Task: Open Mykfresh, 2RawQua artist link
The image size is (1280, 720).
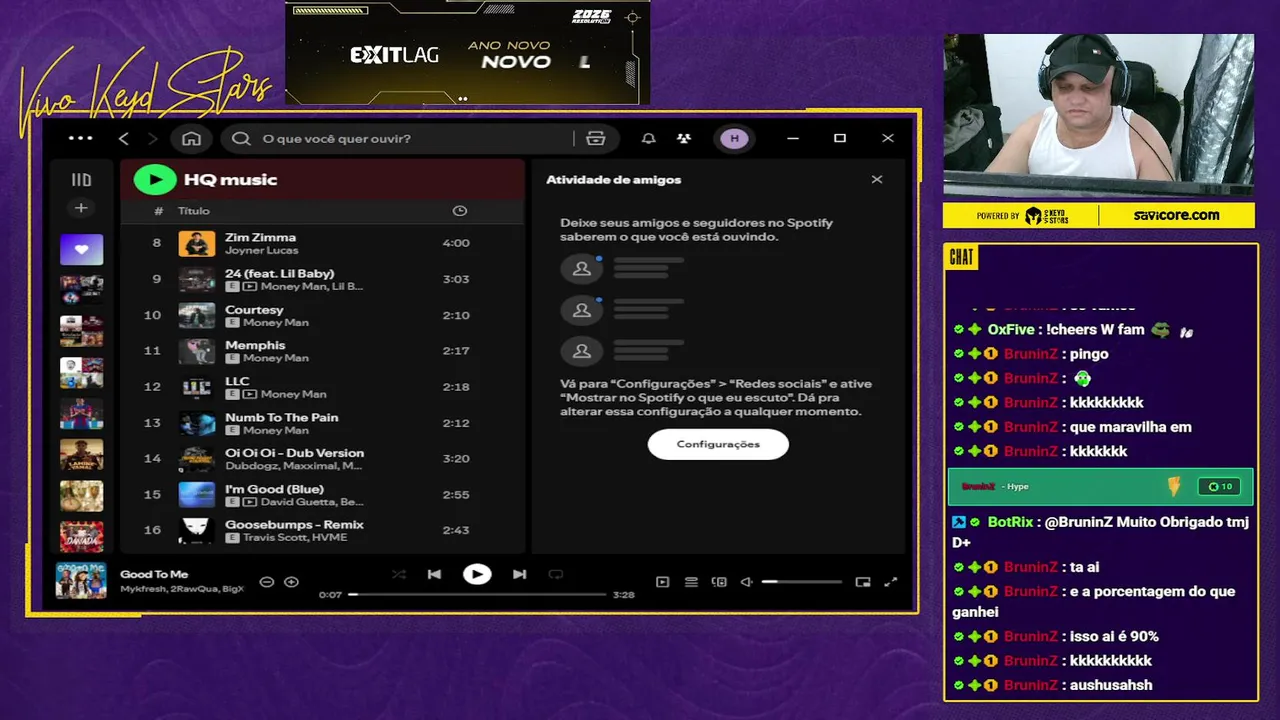Action: tap(181, 589)
